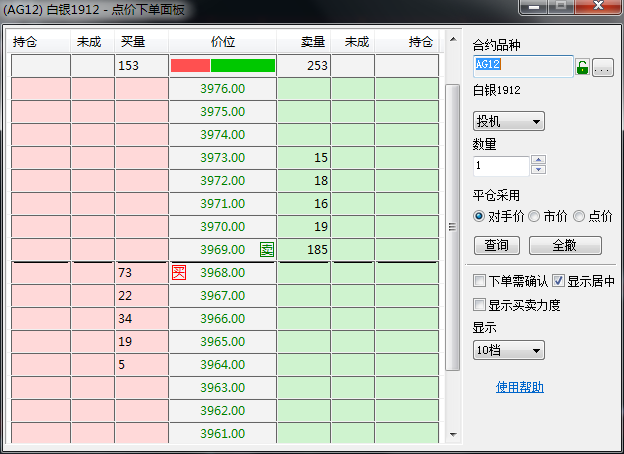Viewport: 624px width, 454px height.
Task: Click the right 持仓 column header
Action: [x=407, y=41]
